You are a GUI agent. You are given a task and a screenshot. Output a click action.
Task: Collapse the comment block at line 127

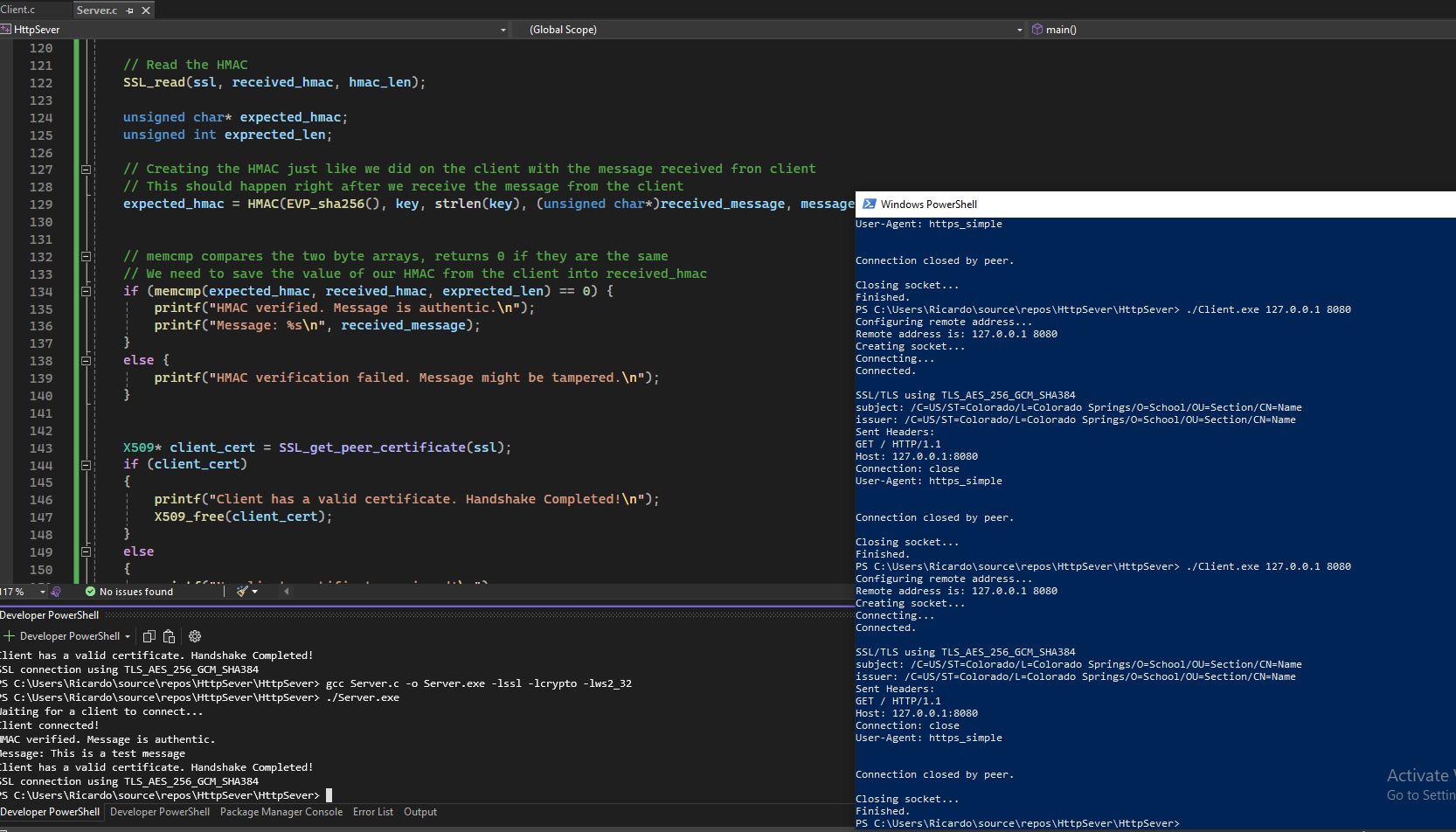click(86, 170)
